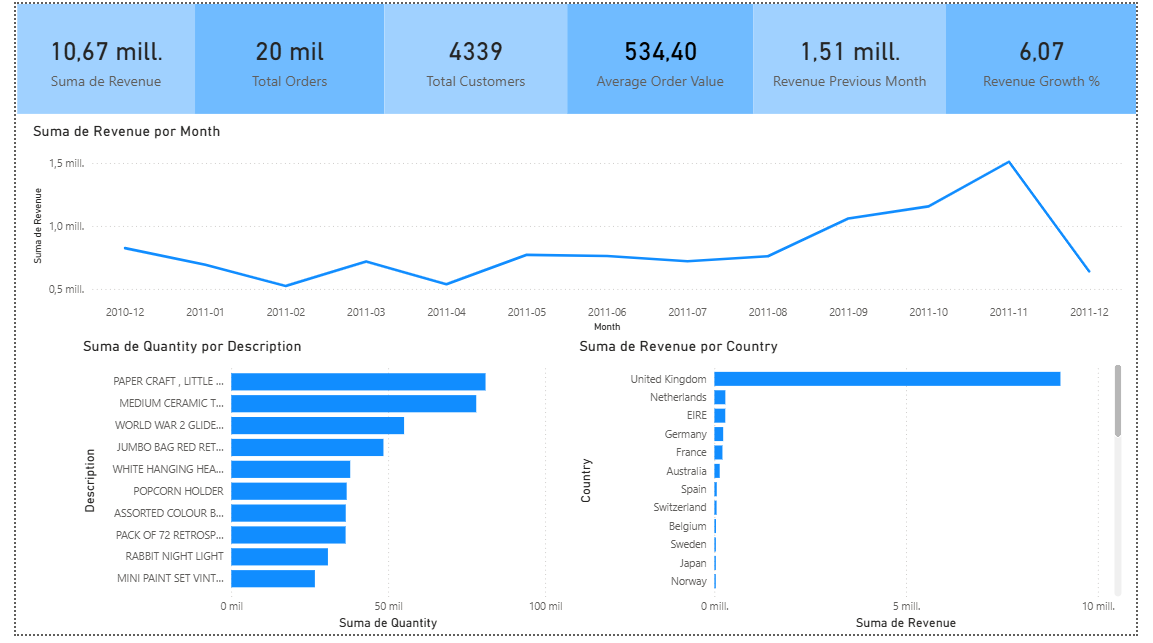Select the JUMBO BAG RED RET bar

[x=307, y=447]
